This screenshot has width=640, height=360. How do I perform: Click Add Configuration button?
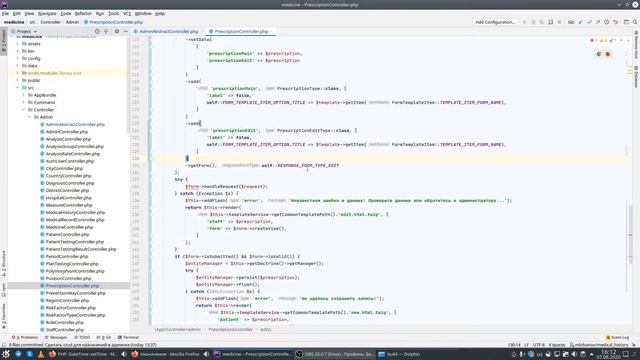click(495, 22)
